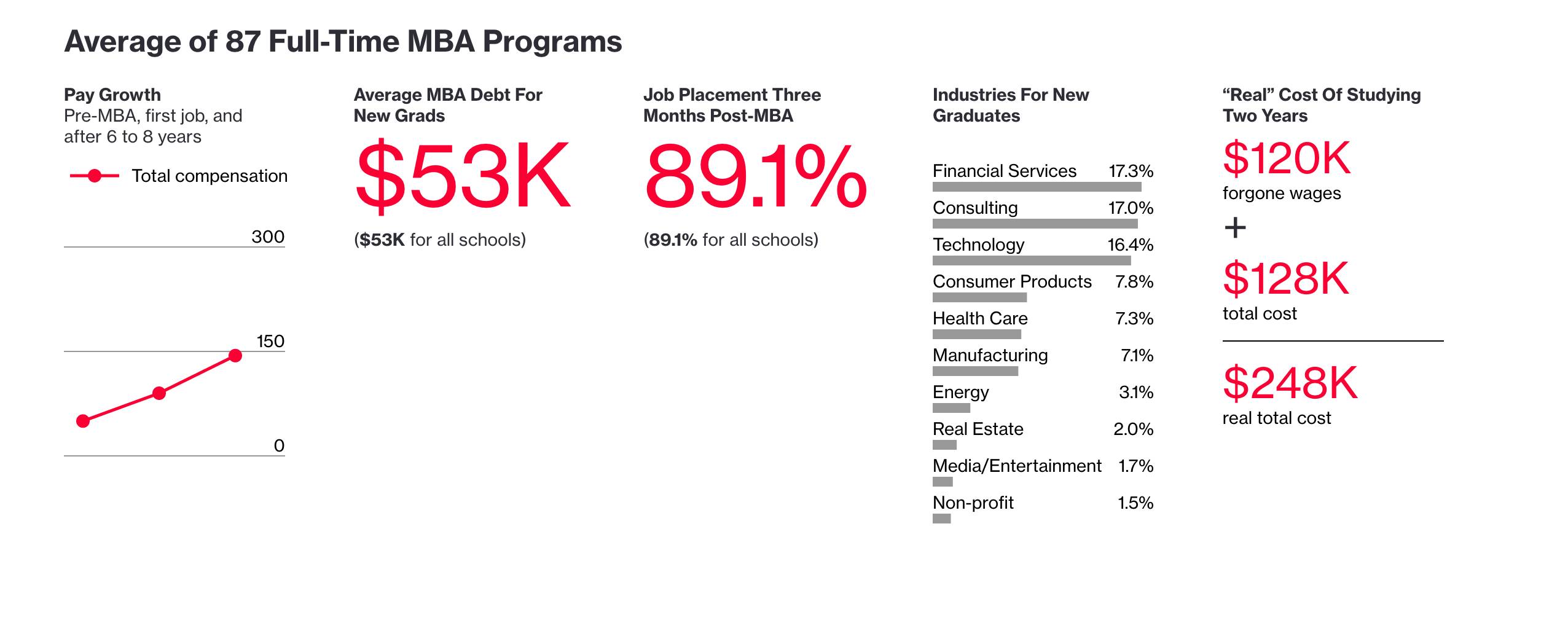Click the Consulting percentage bar
Screen dimensions: 1568x623
[1035, 224]
